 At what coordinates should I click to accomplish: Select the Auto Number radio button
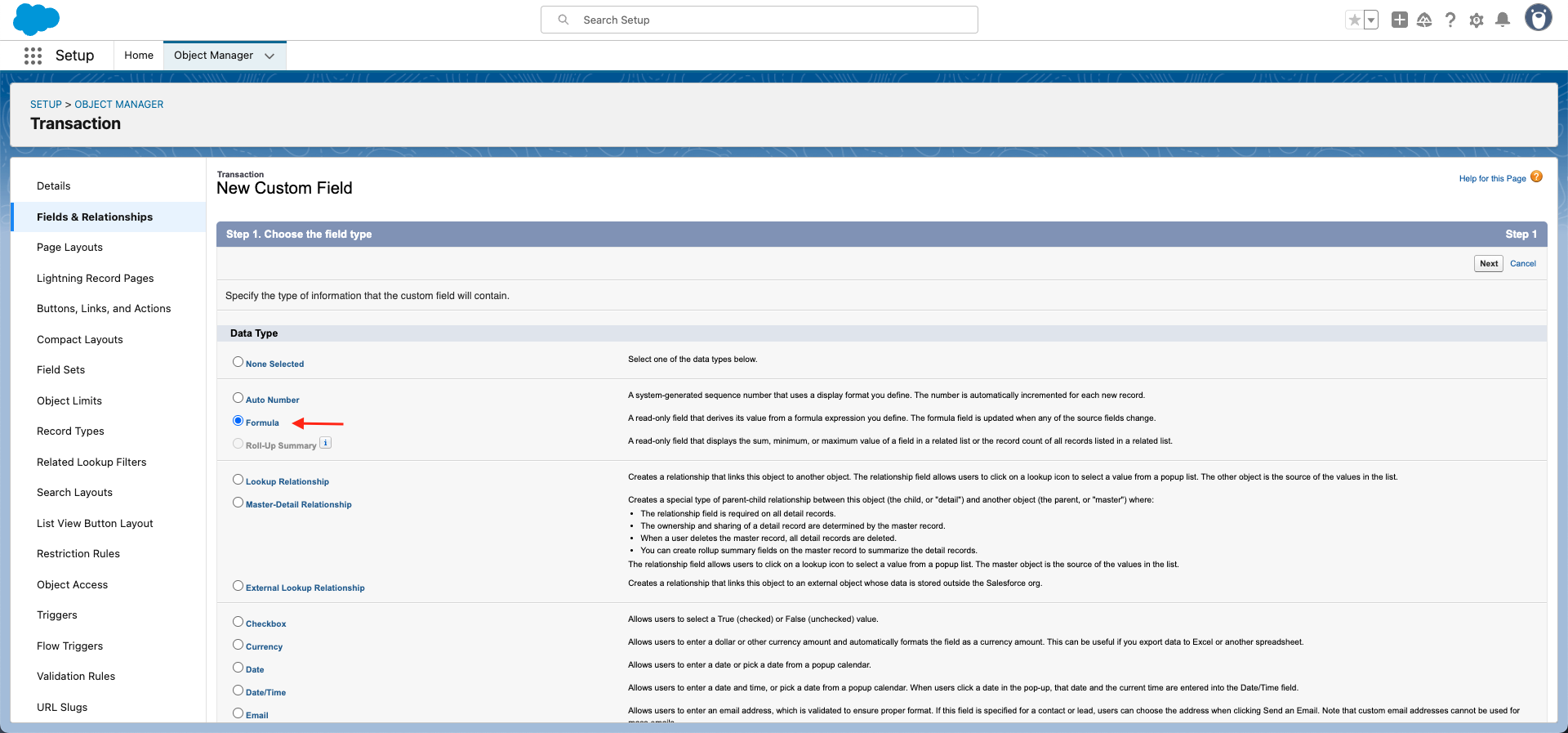[x=238, y=397]
